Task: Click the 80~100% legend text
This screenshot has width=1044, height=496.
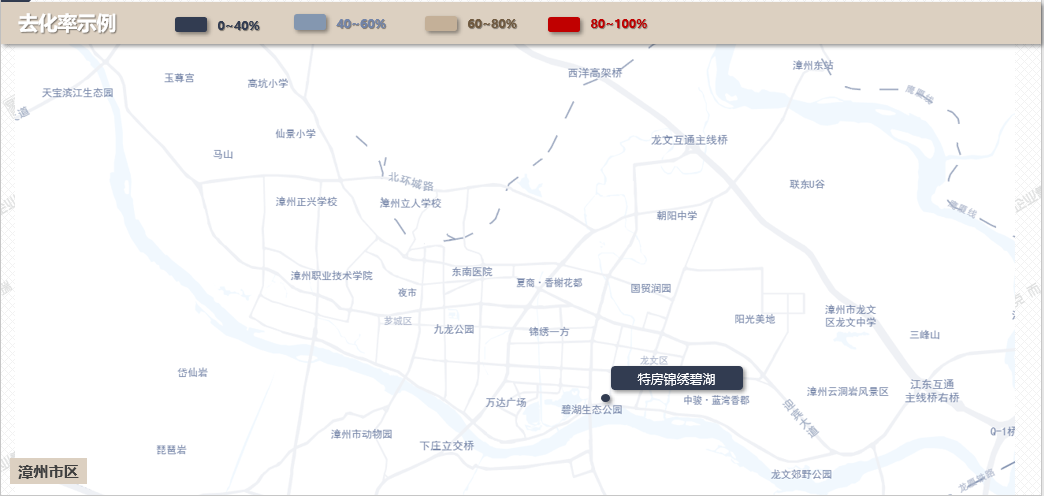Action: tap(619, 24)
